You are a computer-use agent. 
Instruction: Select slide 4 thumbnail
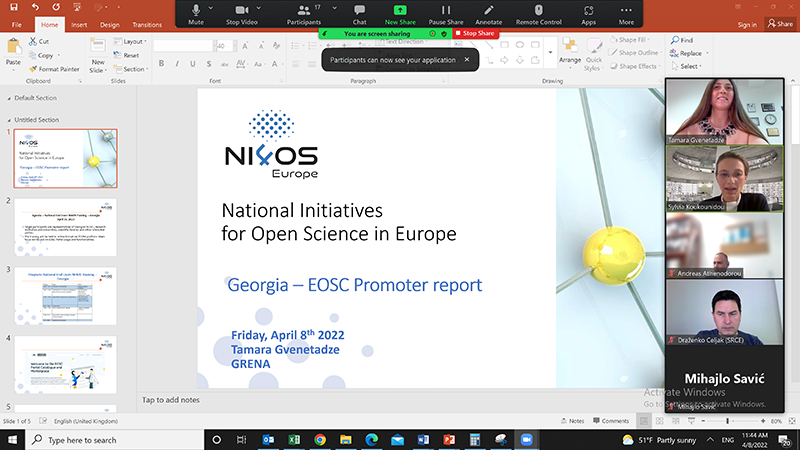65,365
